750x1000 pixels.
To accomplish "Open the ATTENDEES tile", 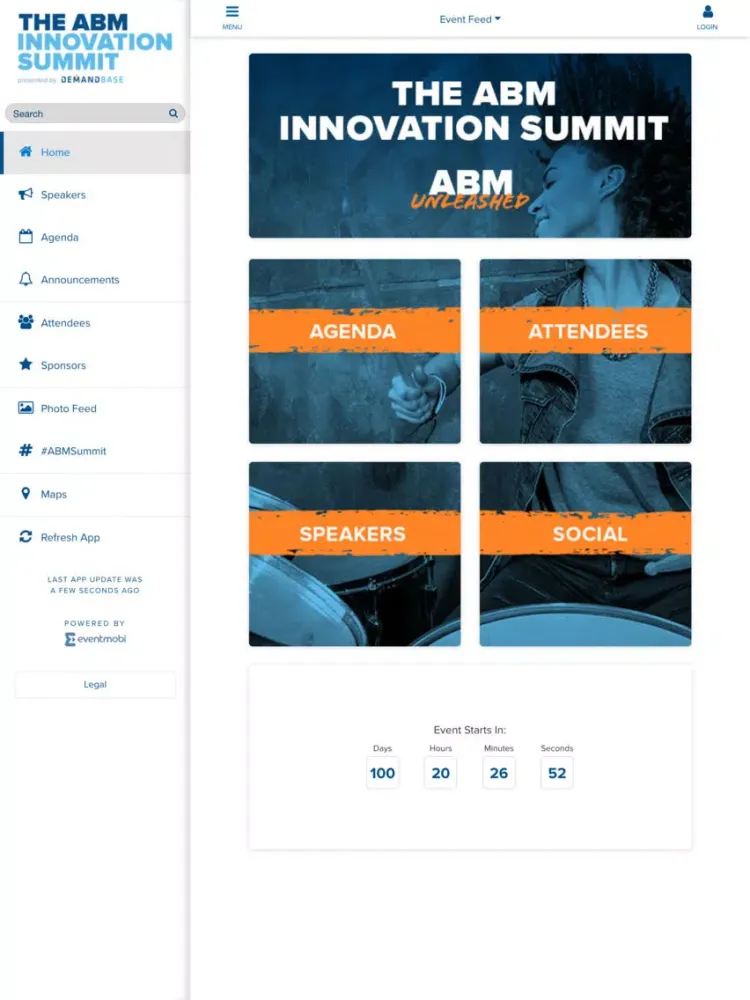I will pyautogui.click(x=585, y=351).
